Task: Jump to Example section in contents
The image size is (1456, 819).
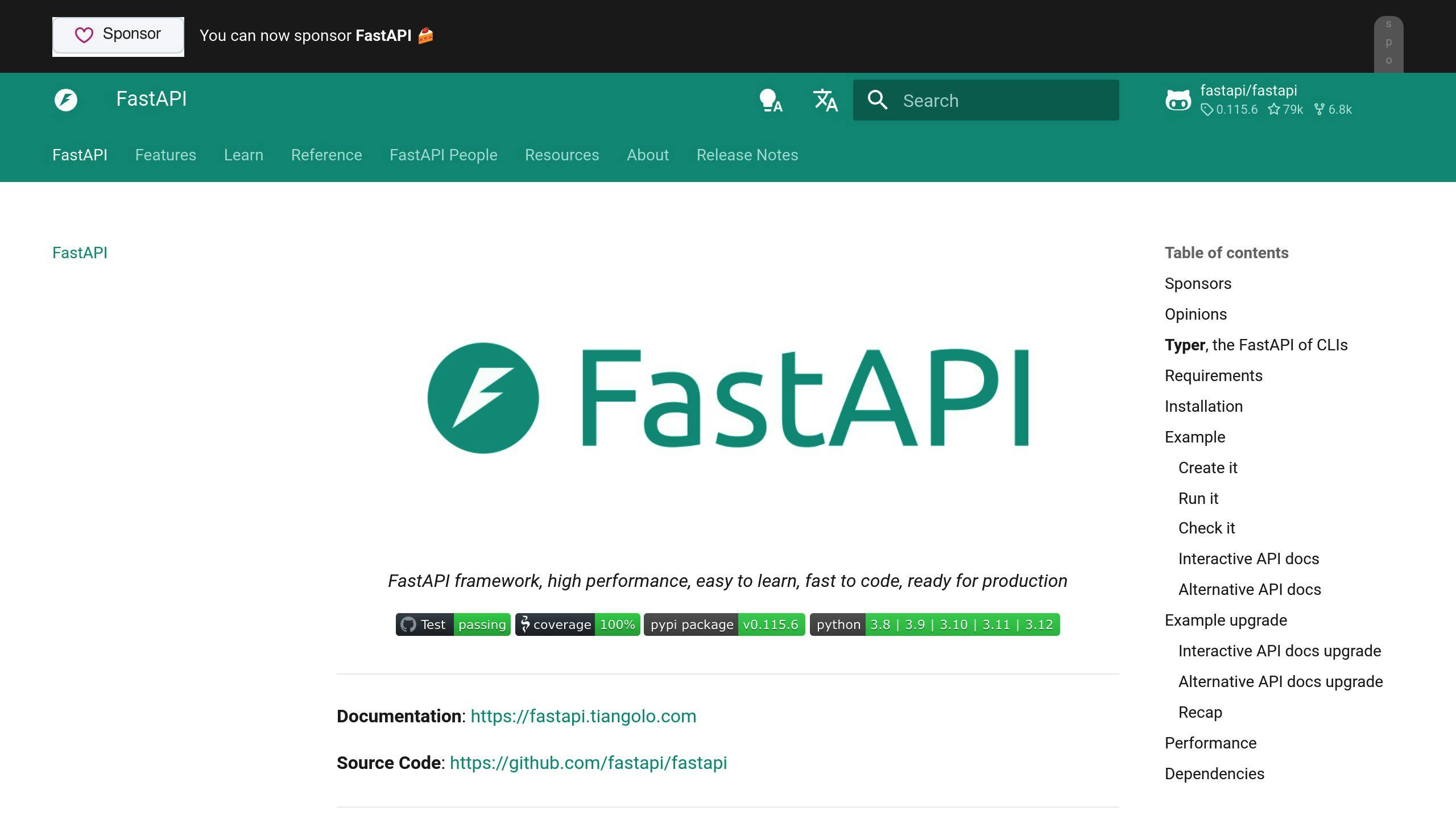Action: pyautogui.click(x=1195, y=437)
